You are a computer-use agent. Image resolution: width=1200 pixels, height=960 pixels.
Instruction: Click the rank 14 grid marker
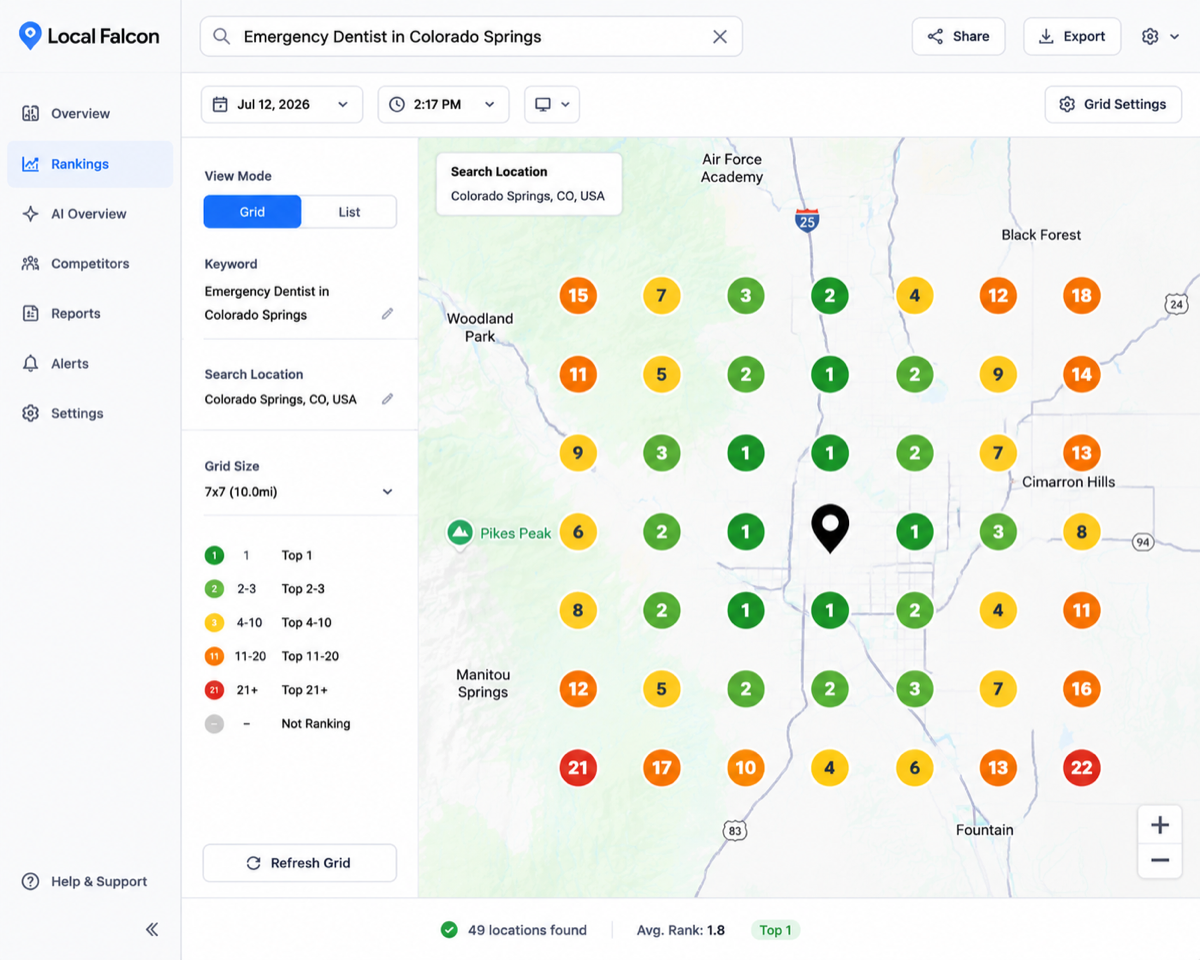coord(1081,375)
